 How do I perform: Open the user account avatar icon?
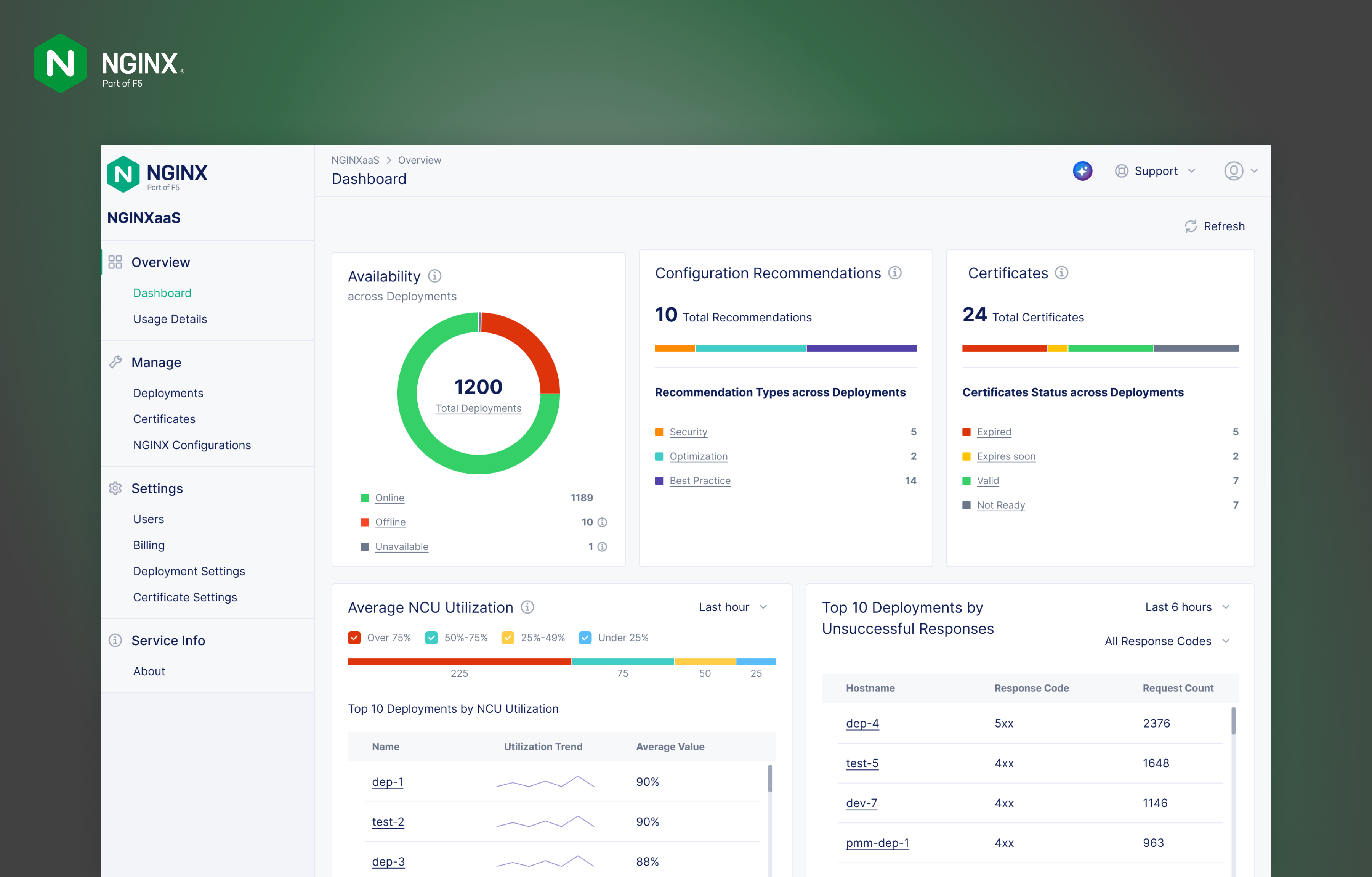[x=1234, y=170]
